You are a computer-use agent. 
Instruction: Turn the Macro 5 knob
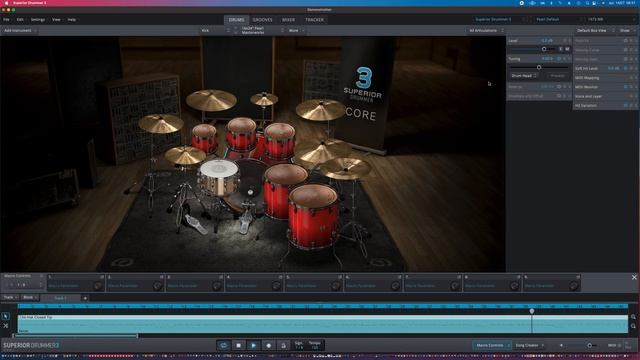[x=336, y=286]
